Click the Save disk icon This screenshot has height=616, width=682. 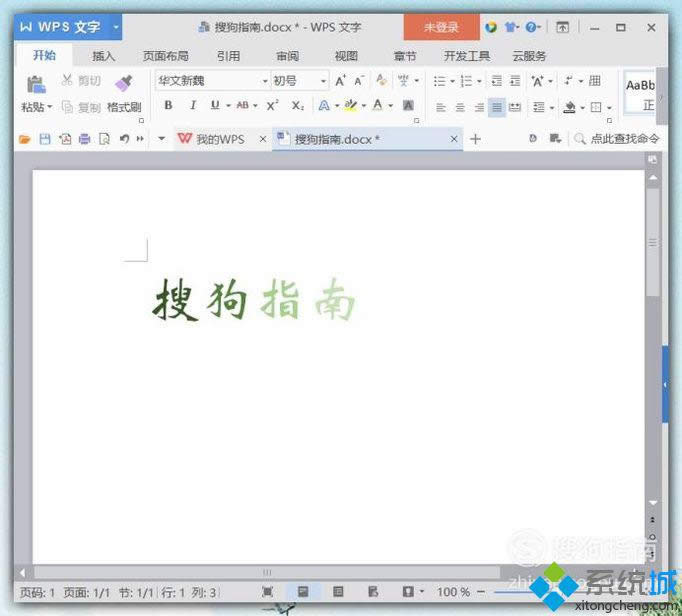tap(45, 139)
